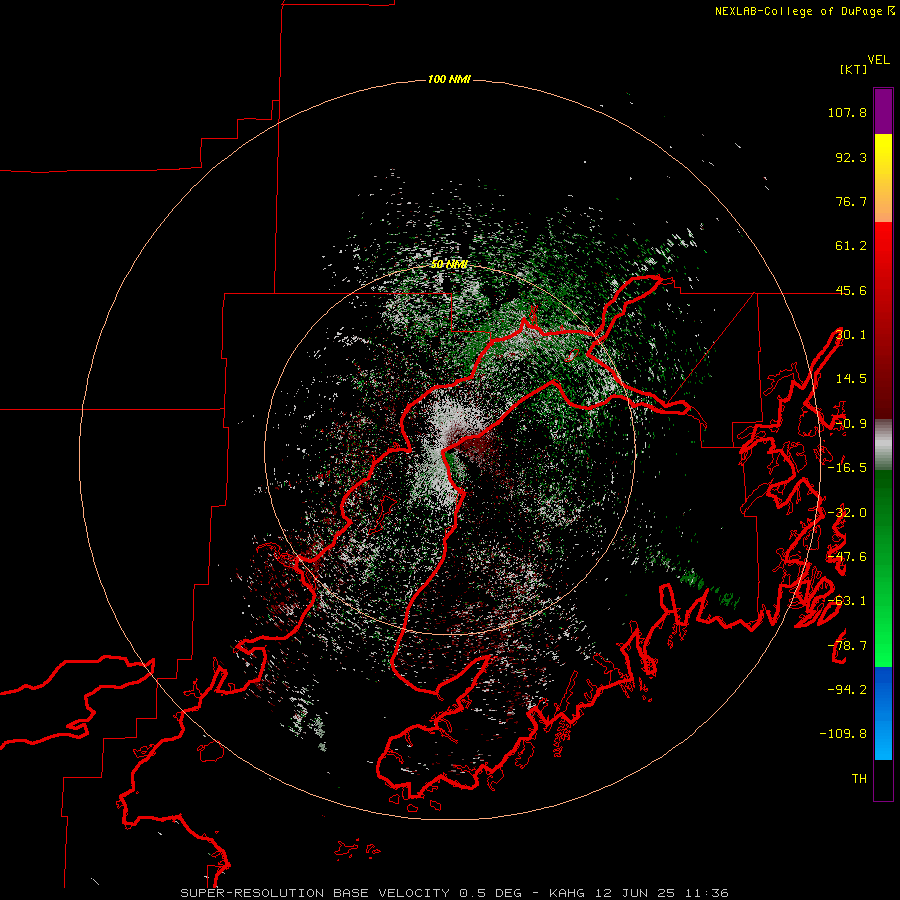Click the 14.5 velocity scale value
Image resolution: width=900 pixels, height=900 pixels.
(851, 379)
